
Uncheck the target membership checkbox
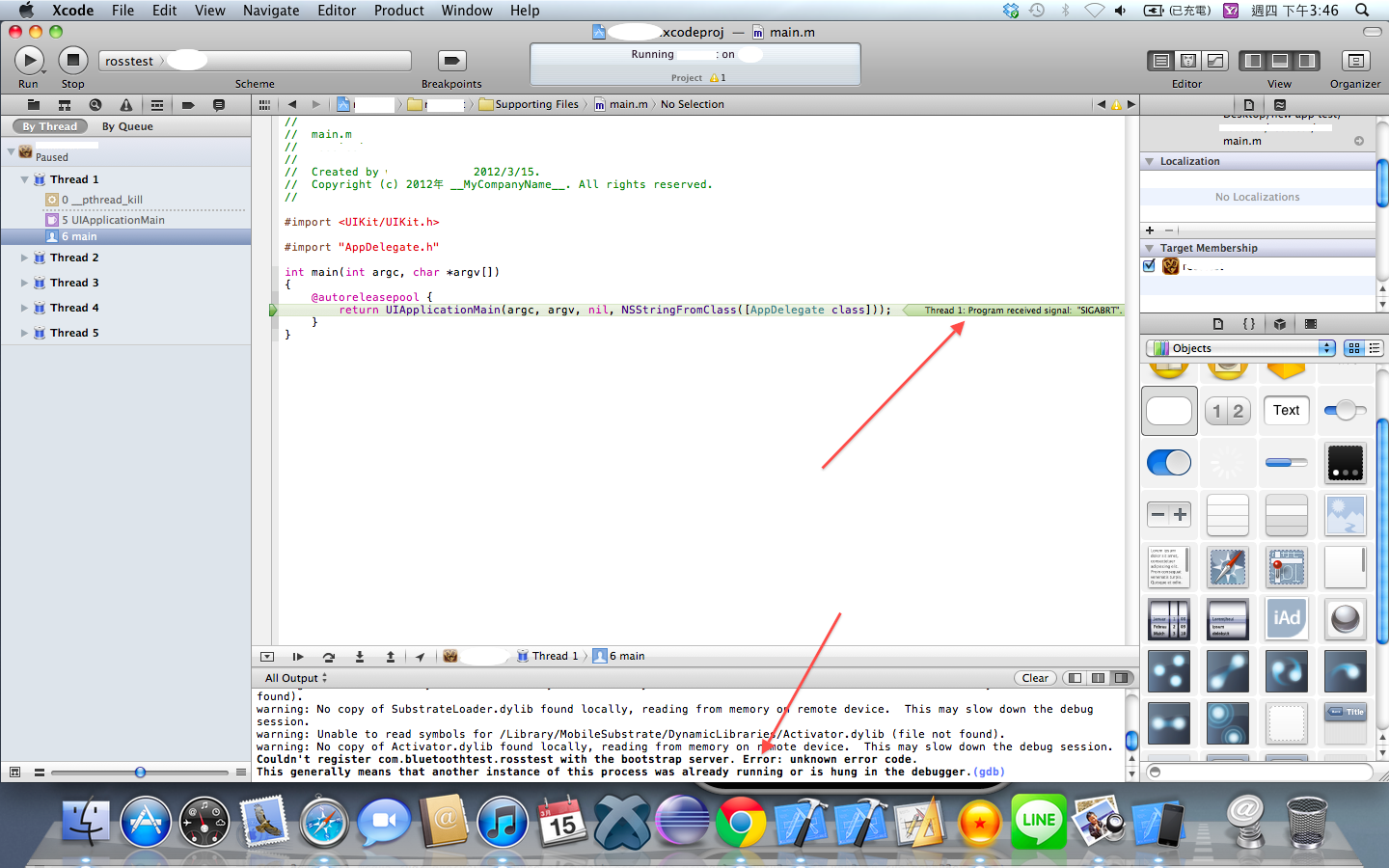point(1149,266)
